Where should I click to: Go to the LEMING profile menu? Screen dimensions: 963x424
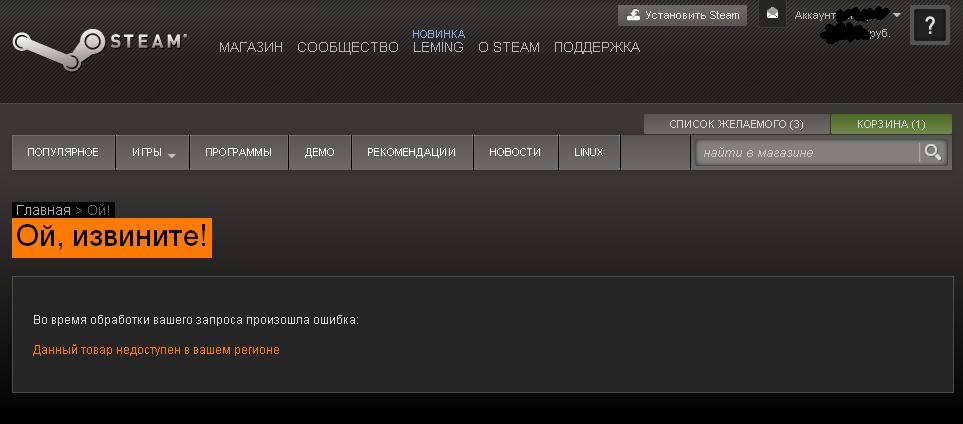[439, 47]
